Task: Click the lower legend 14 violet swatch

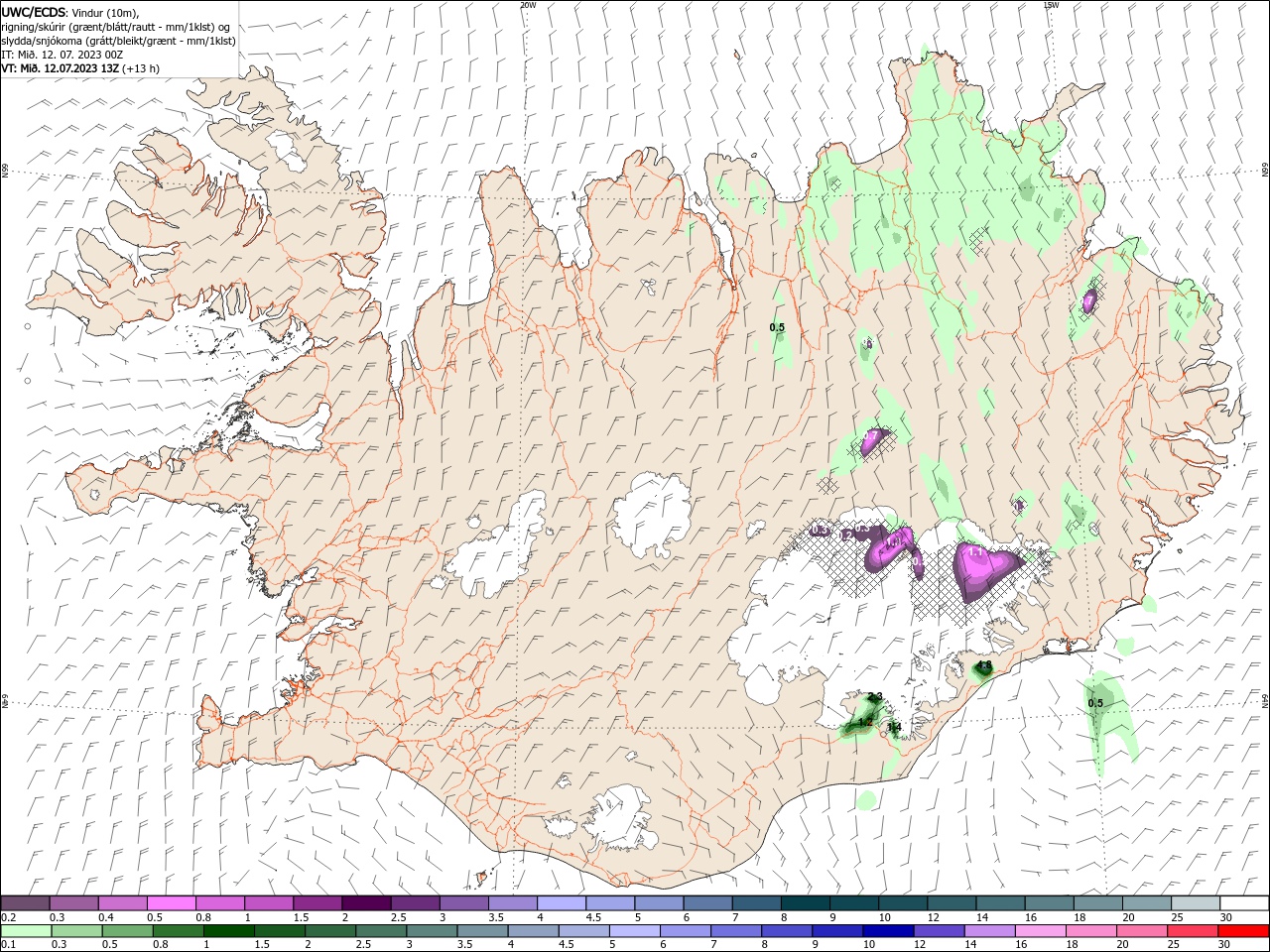Action: point(989,931)
